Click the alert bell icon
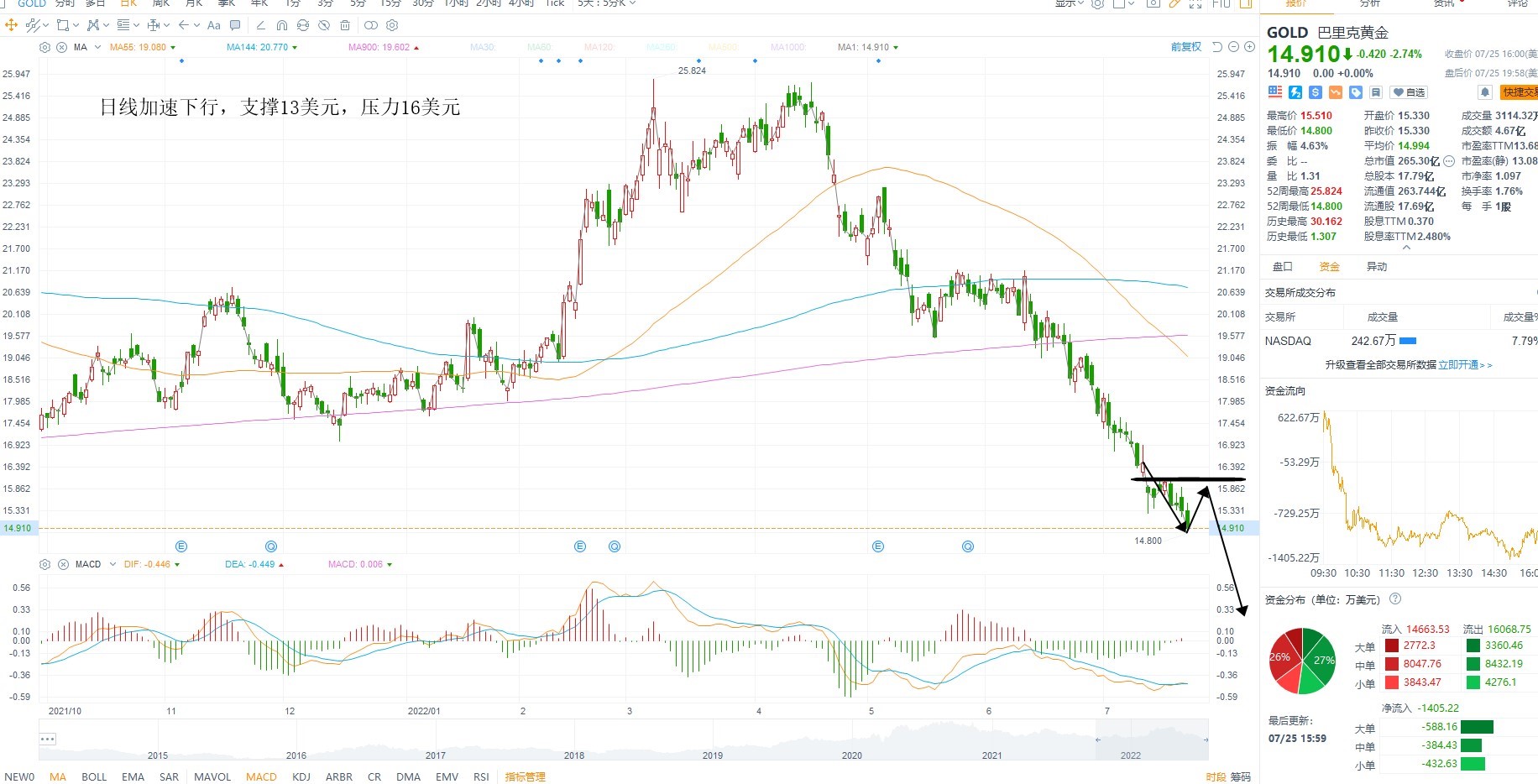The image size is (1538, 784). coord(1484,92)
